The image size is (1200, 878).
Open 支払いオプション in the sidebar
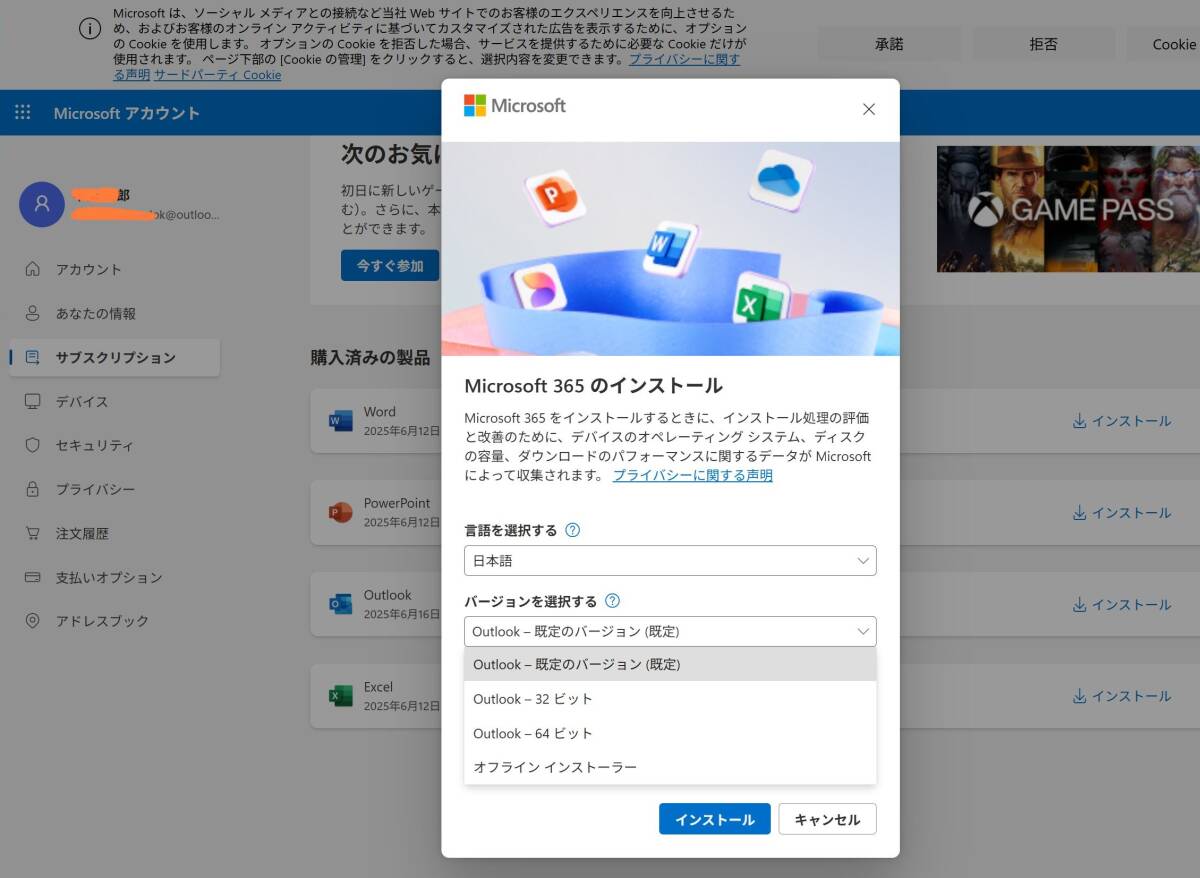click(x=114, y=577)
